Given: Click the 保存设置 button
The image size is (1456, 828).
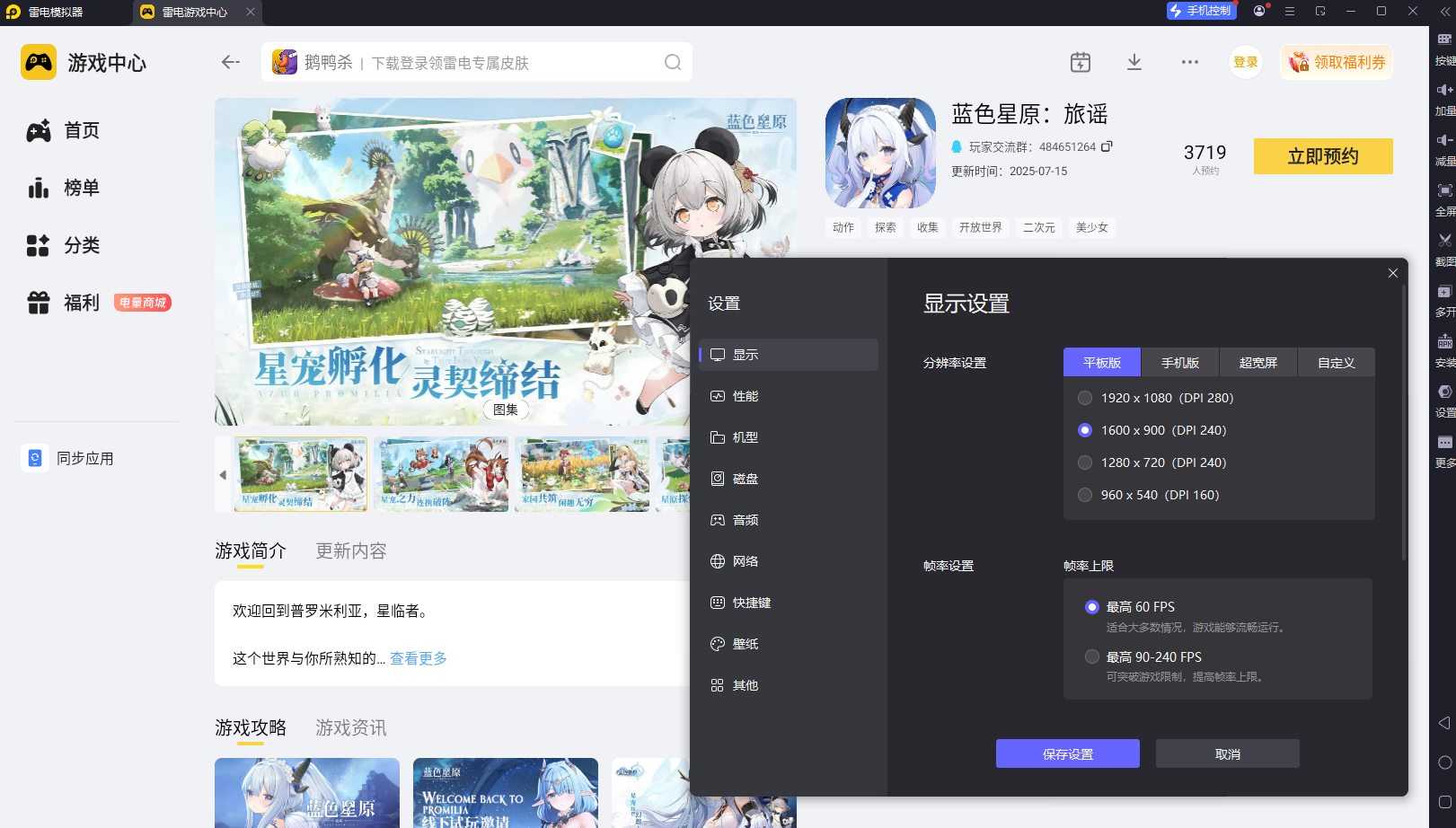Looking at the screenshot, I should coord(1068,753).
